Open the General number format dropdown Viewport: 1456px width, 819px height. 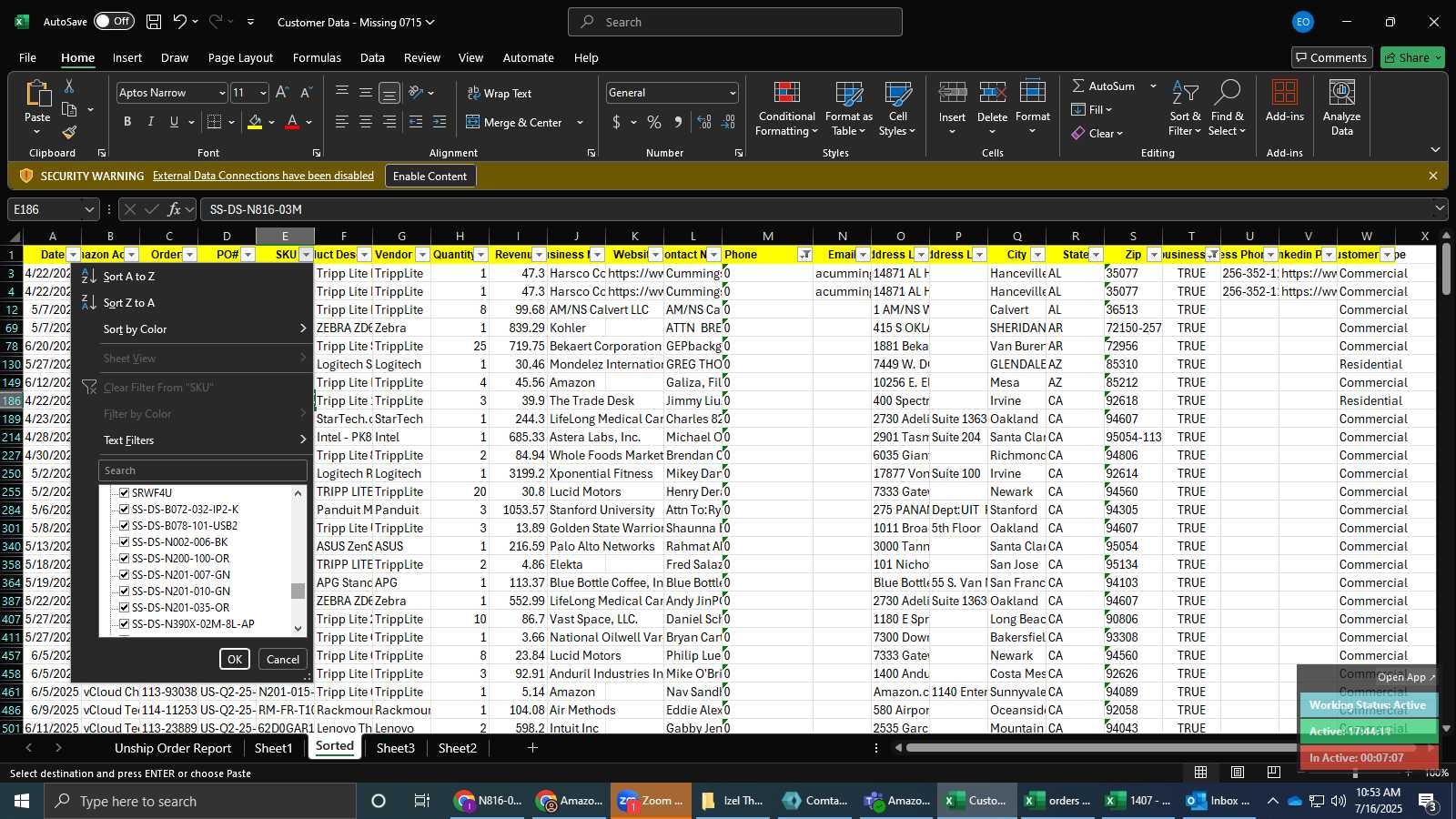pyautogui.click(x=733, y=93)
